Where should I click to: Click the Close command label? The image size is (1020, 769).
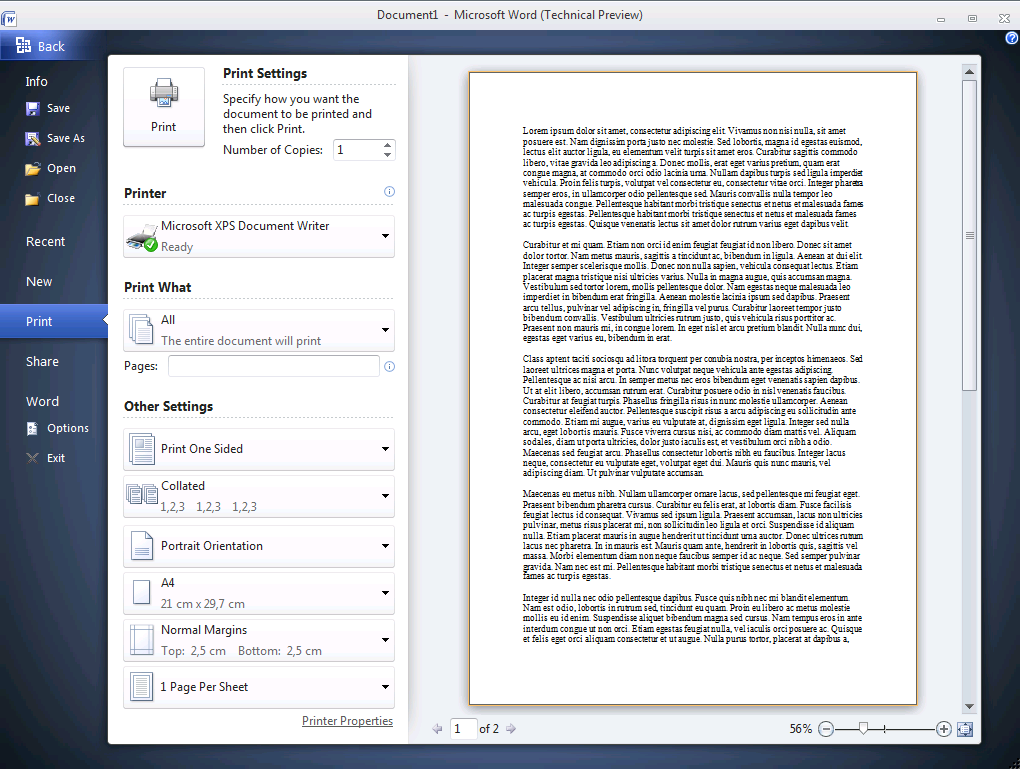click(x=60, y=198)
